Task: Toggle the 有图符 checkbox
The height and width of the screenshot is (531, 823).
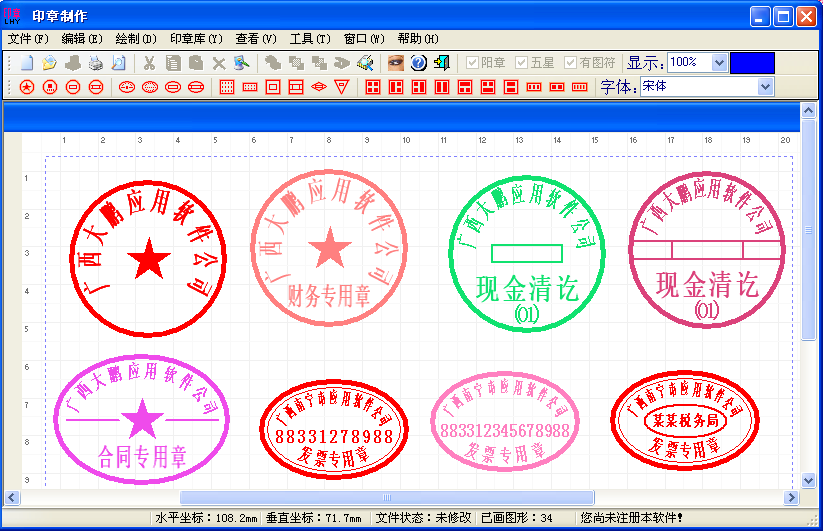Action: click(x=571, y=62)
